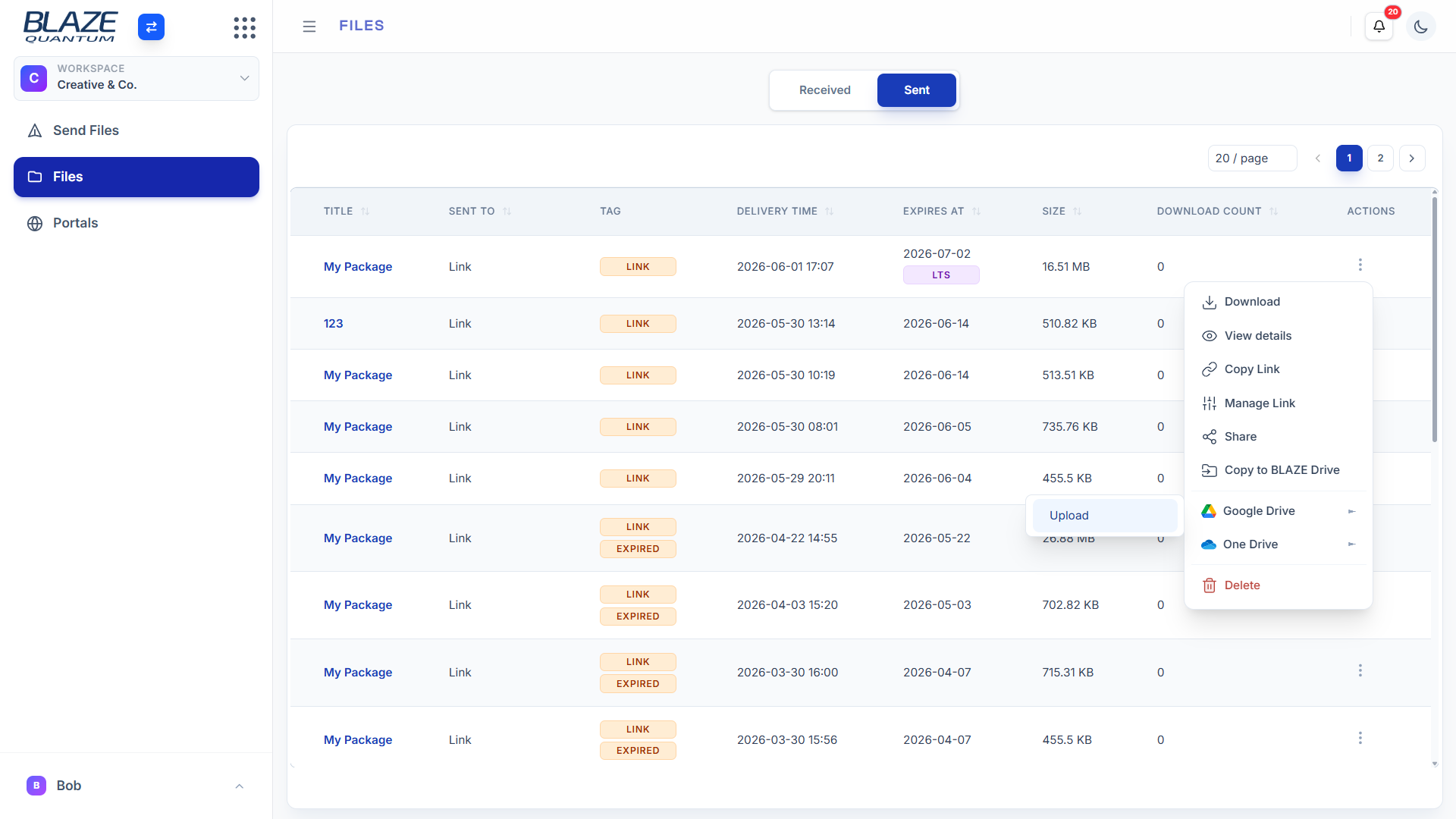
Task: Click the expiry date 2026-06-05
Action: (937, 427)
